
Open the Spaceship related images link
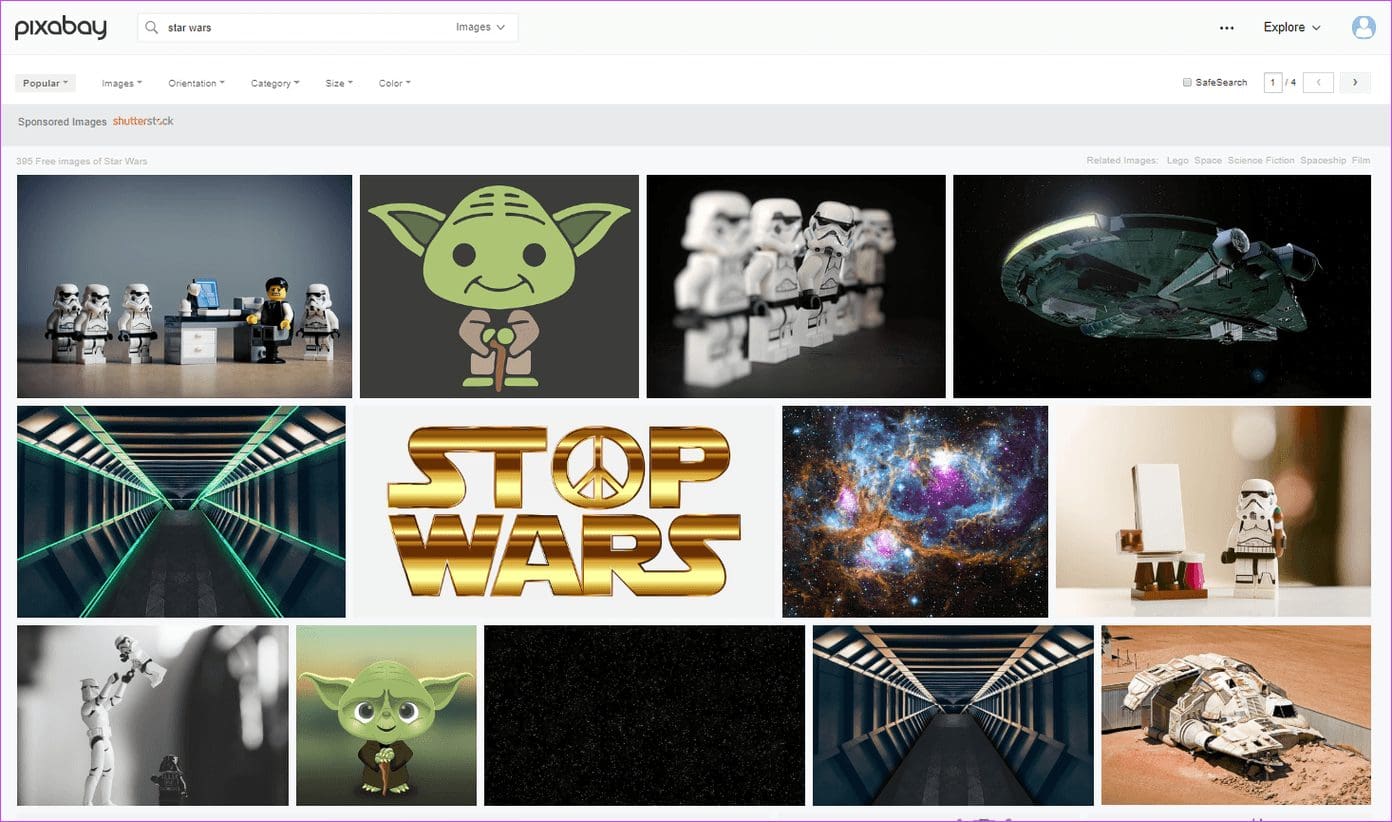tap(1323, 160)
